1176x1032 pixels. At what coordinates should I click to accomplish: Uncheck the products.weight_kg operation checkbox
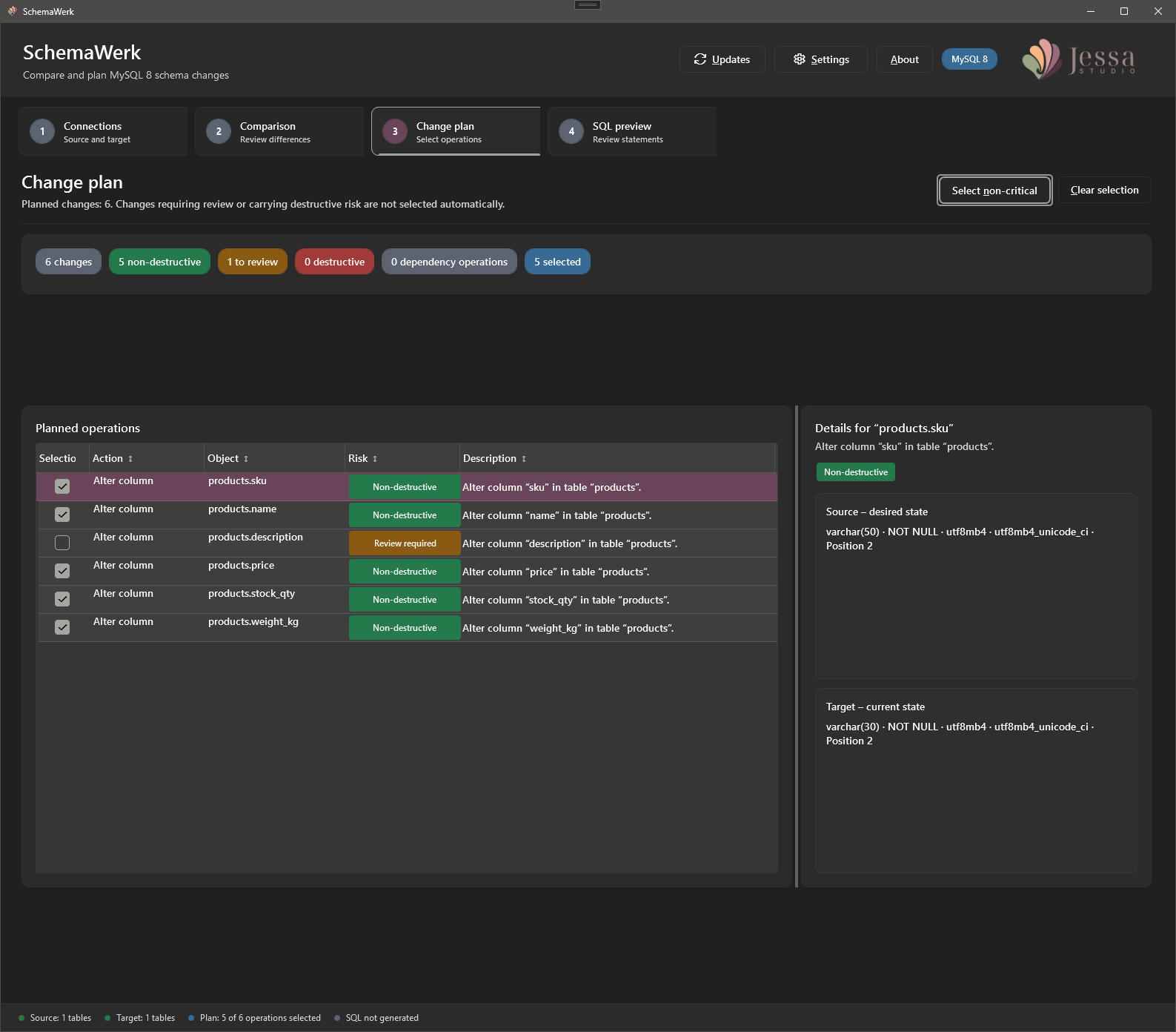[x=62, y=627]
